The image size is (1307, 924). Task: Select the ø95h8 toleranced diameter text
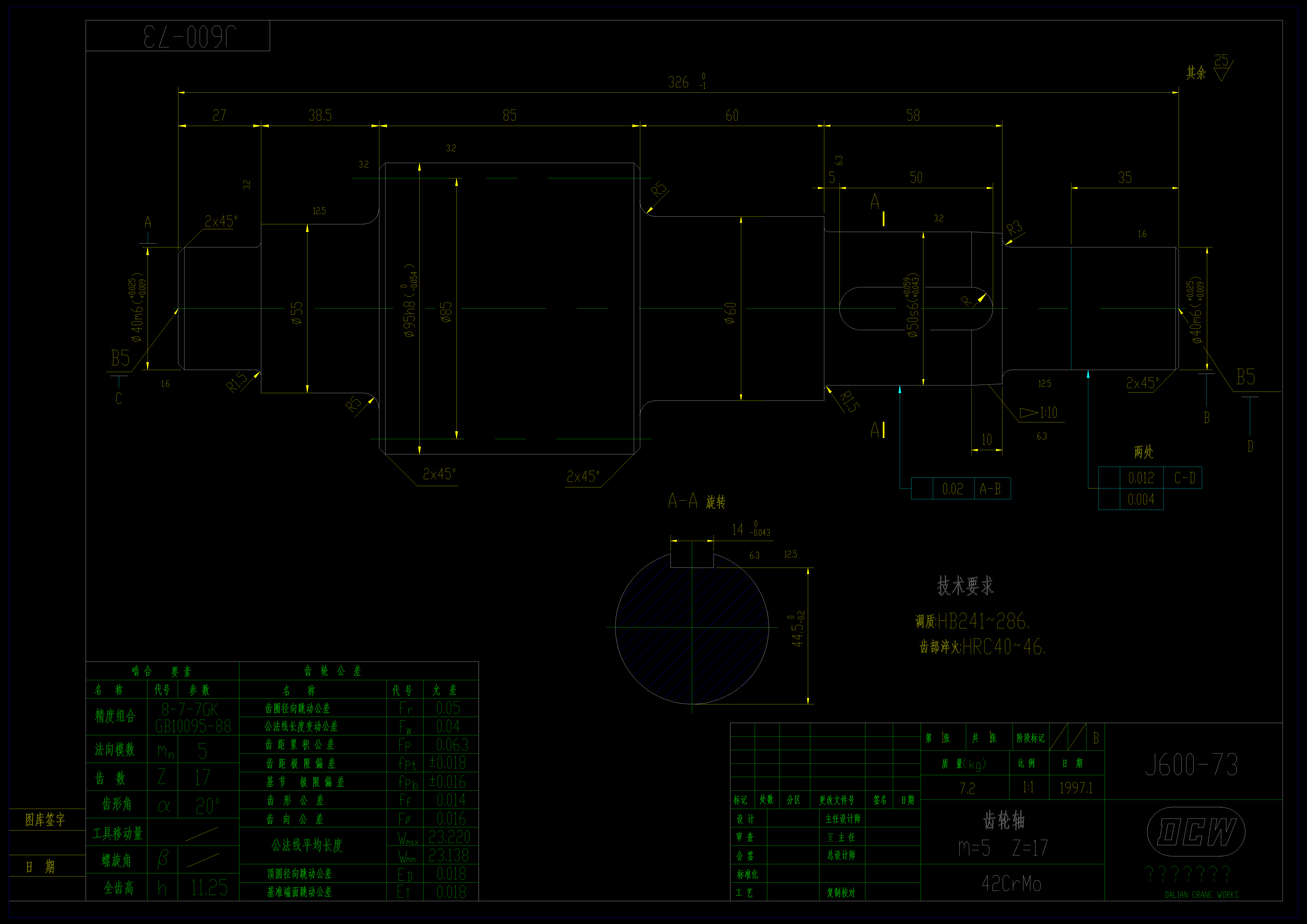click(x=410, y=301)
